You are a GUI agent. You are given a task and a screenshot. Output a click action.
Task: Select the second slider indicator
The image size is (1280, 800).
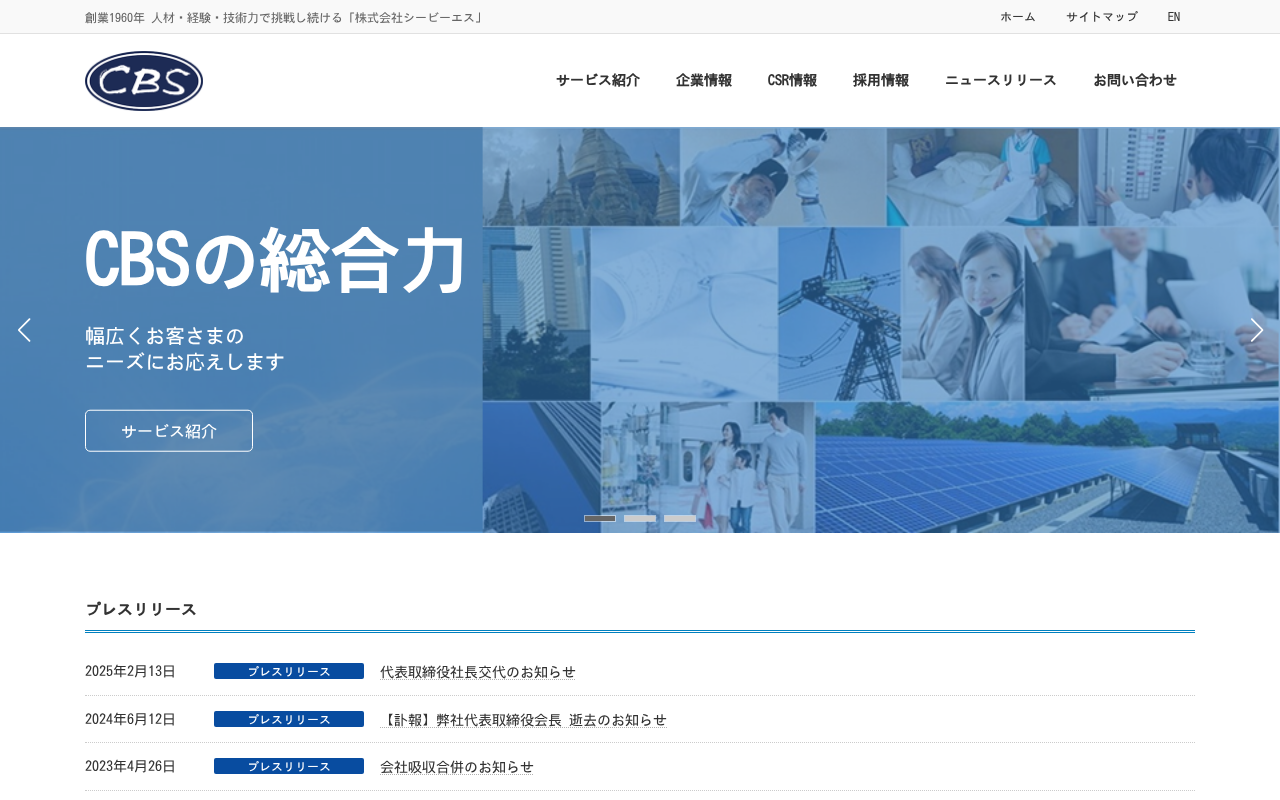pyautogui.click(x=640, y=518)
